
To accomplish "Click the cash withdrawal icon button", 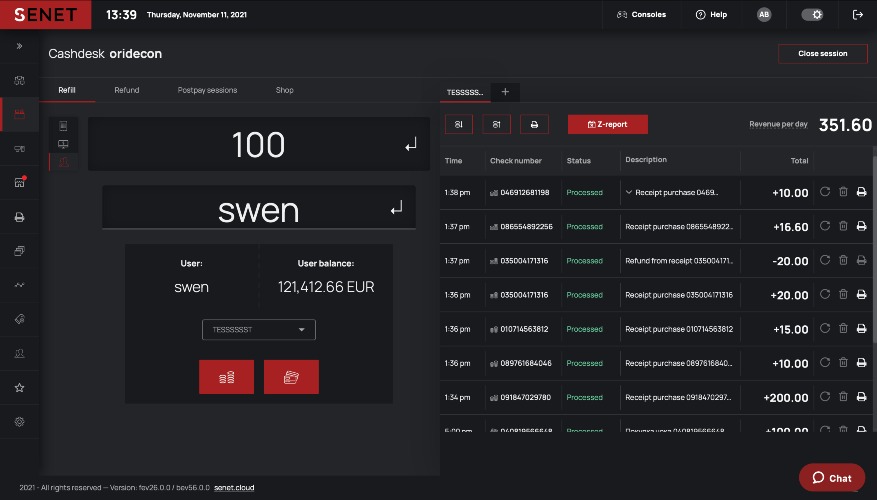I will coord(497,124).
